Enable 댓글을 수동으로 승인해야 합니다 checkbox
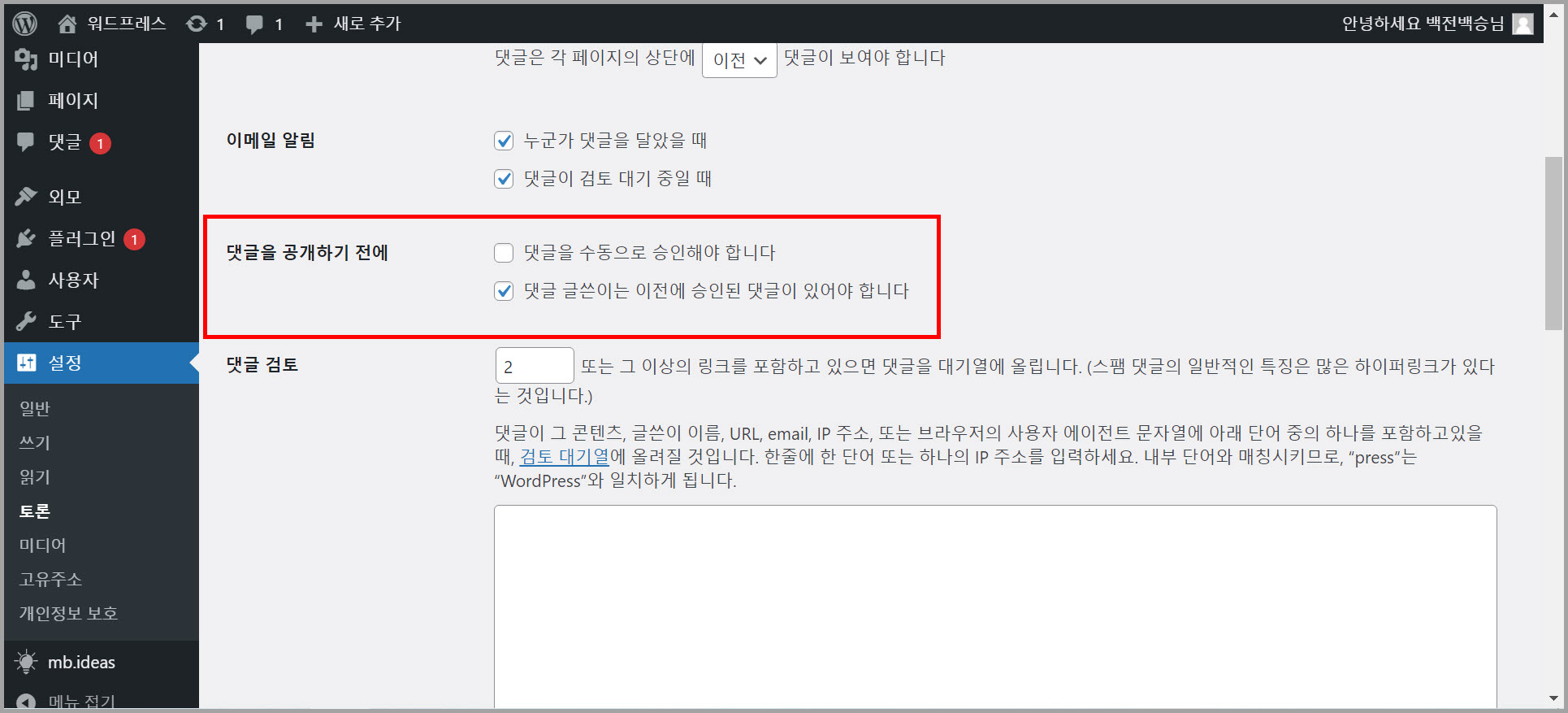This screenshot has width=1568, height=713. tap(504, 253)
